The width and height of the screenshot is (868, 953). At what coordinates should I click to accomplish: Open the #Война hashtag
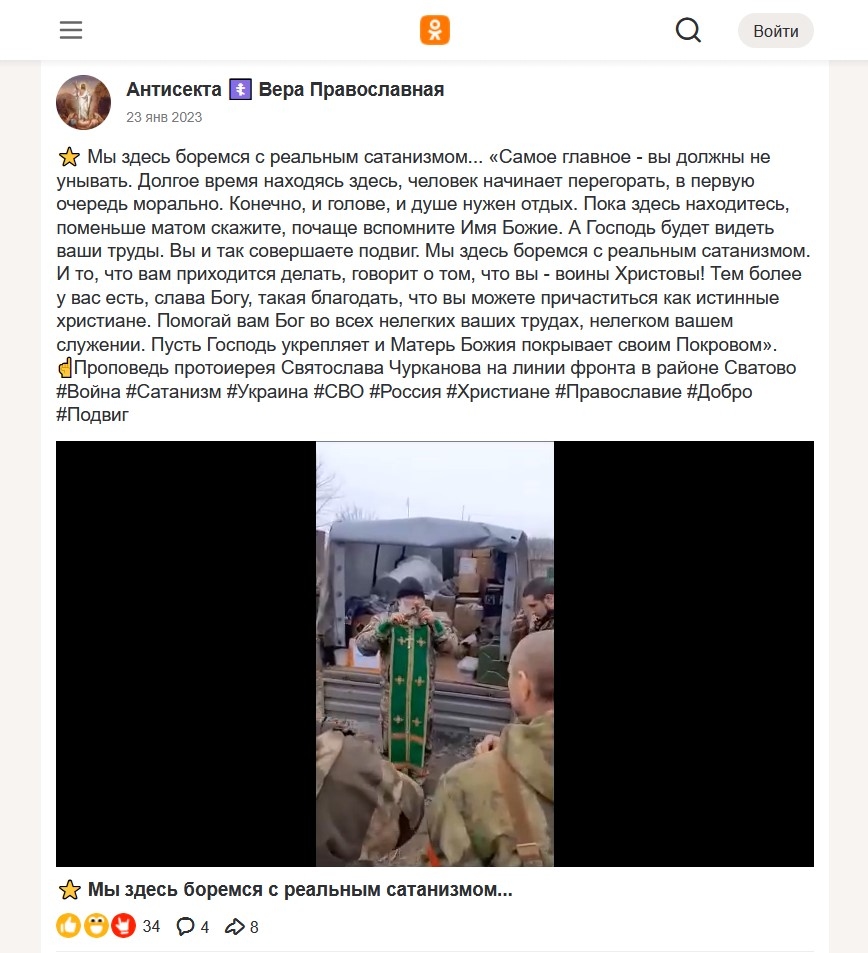tap(89, 391)
